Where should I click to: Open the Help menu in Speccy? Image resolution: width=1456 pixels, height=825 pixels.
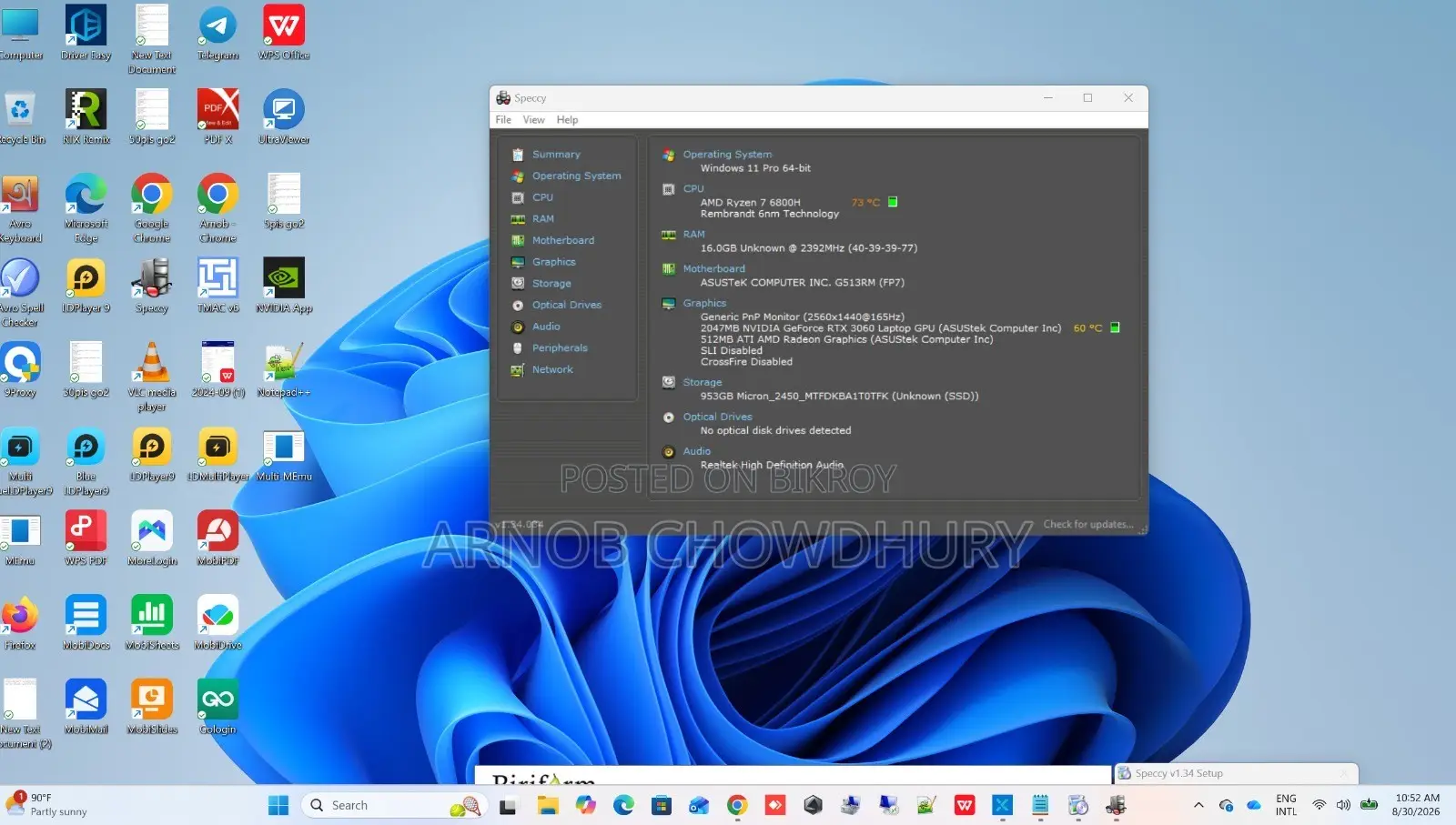(x=567, y=120)
